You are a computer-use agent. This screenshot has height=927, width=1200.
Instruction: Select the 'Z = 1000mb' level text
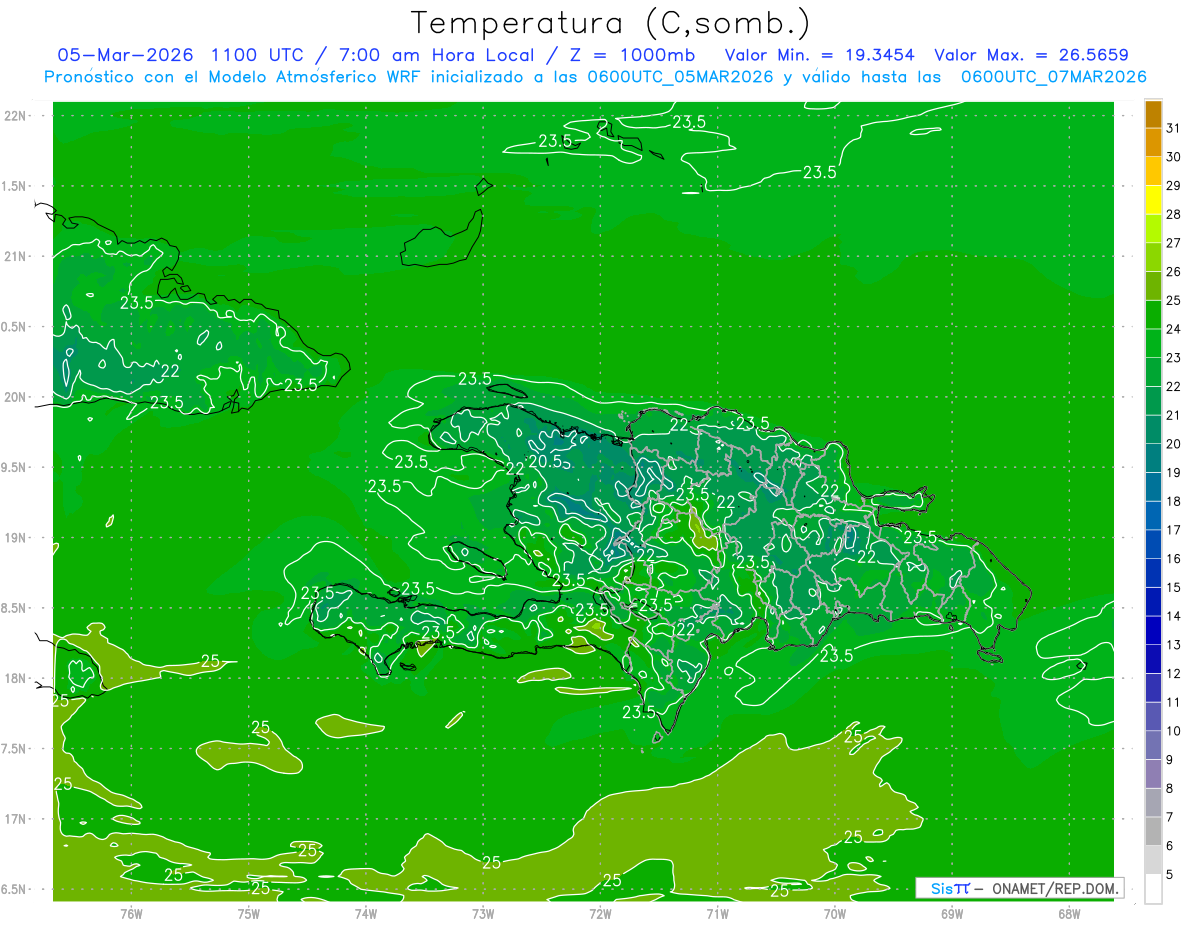635,55
